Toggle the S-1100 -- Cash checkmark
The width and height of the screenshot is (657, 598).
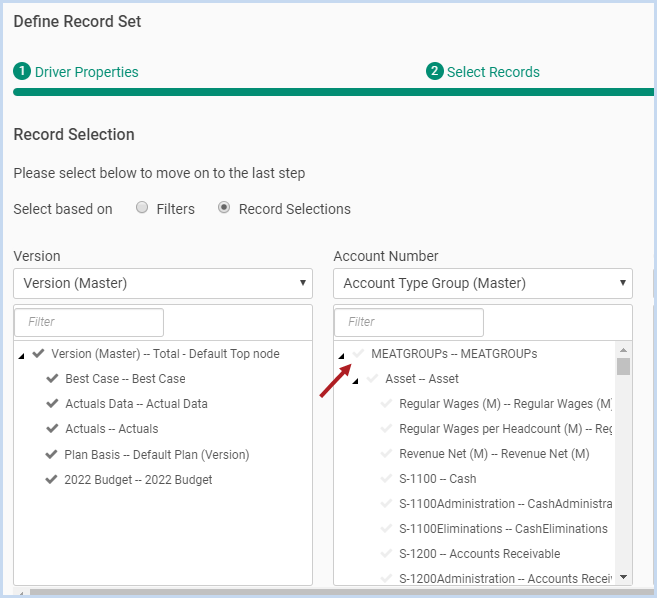point(386,479)
